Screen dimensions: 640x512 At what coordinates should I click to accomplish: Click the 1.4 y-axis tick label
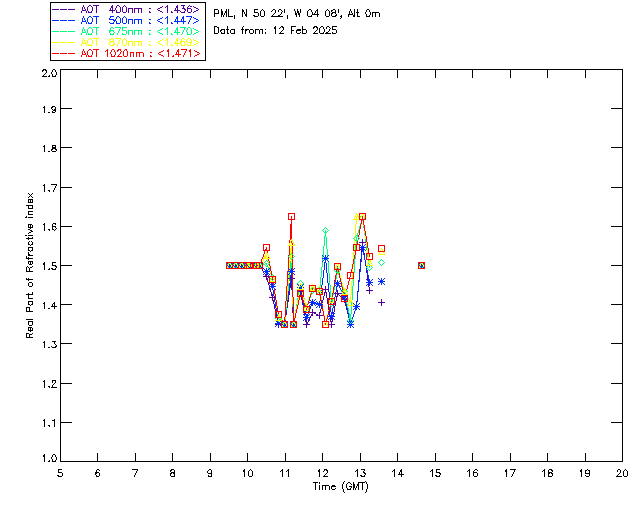point(49,305)
